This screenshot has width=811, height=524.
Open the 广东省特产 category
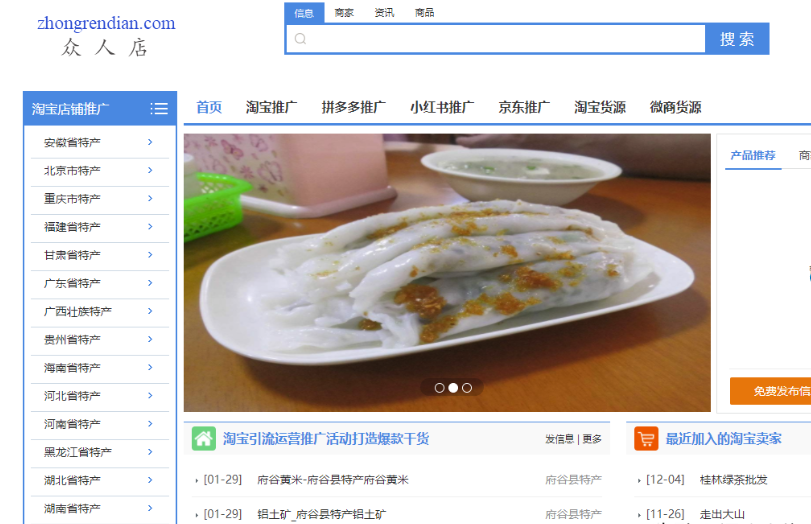pyautogui.click(x=72, y=283)
